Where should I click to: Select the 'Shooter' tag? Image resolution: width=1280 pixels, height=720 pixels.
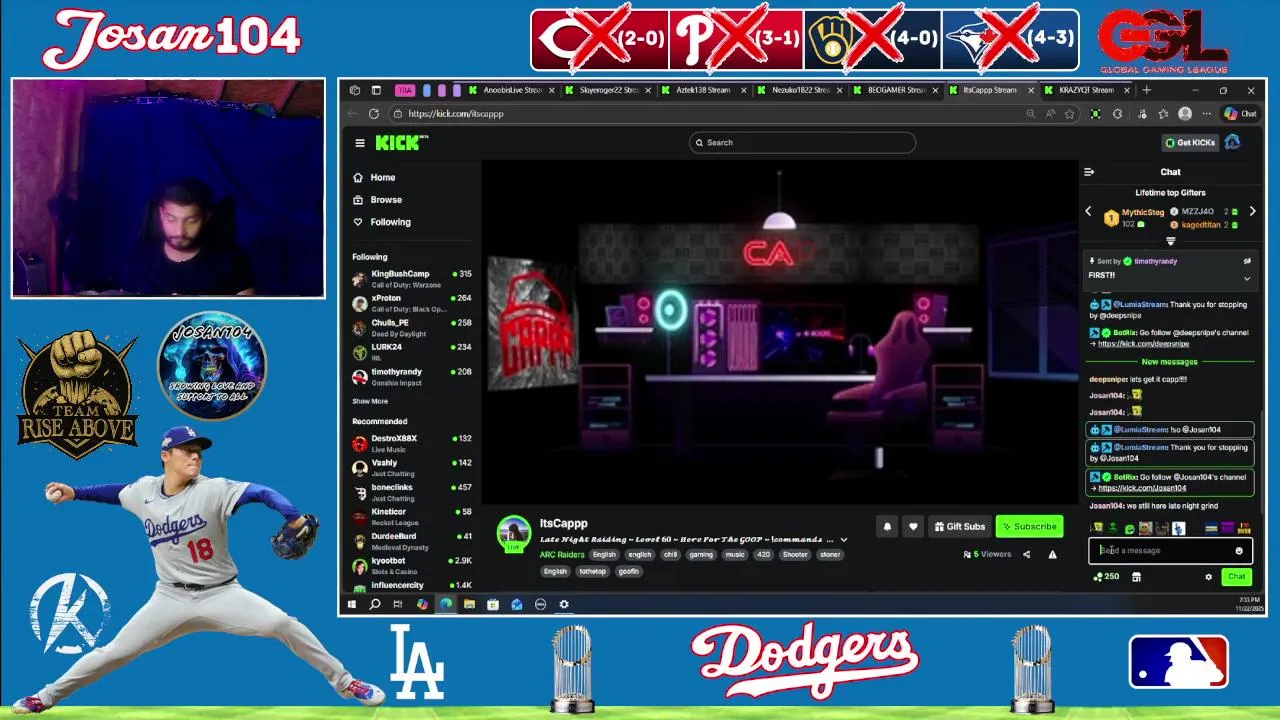[x=795, y=554]
